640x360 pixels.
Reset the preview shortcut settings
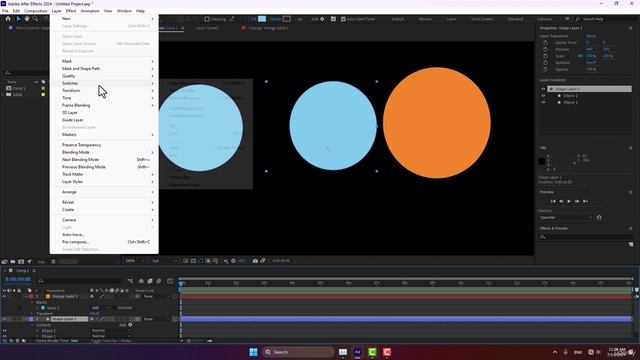[599, 218]
